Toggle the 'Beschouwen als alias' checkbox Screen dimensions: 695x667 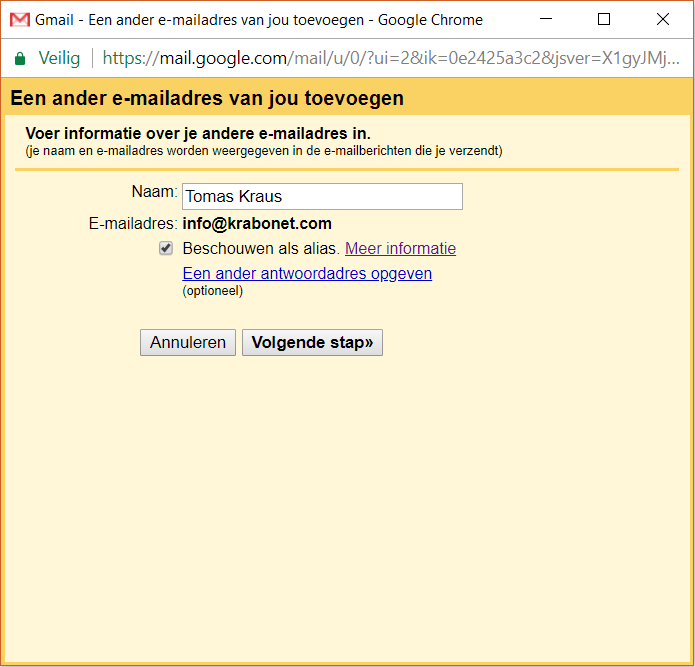[166, 249]
